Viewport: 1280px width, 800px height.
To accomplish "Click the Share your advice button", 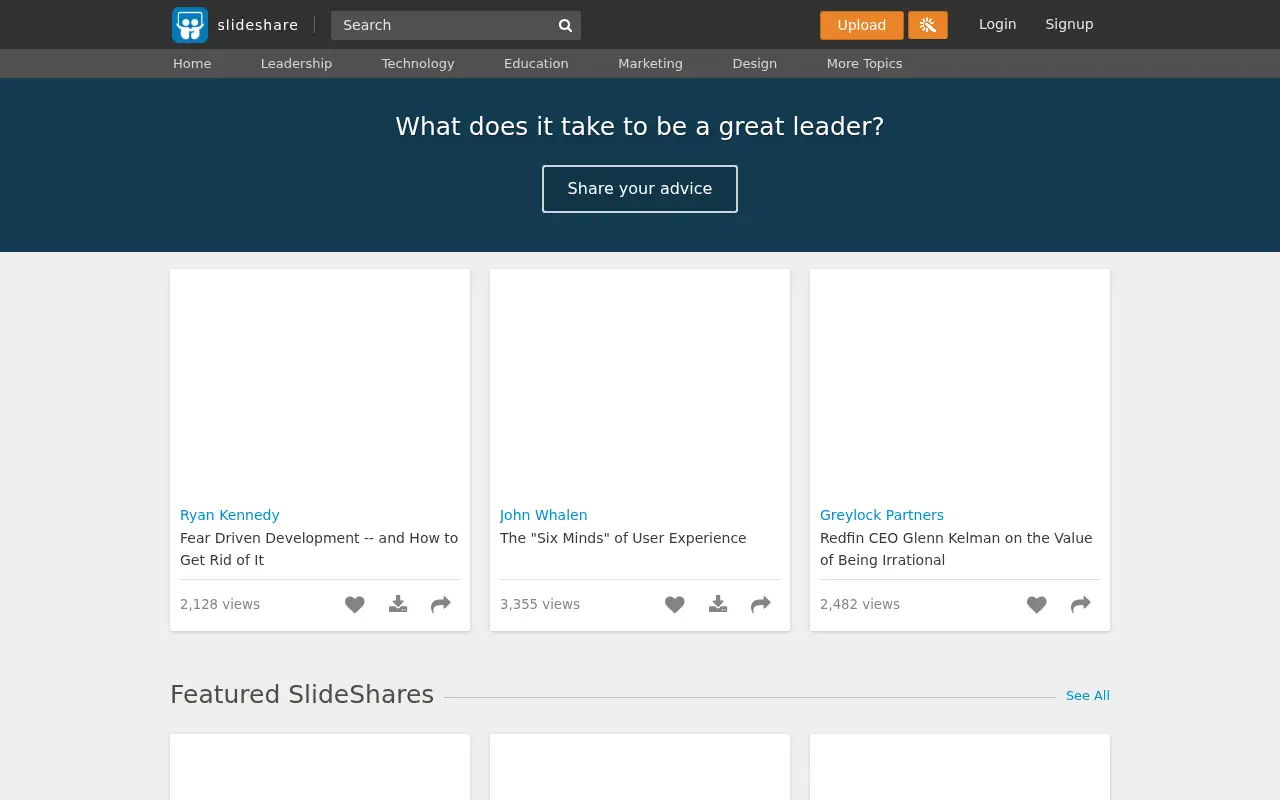I will click(x=640, y=189).
